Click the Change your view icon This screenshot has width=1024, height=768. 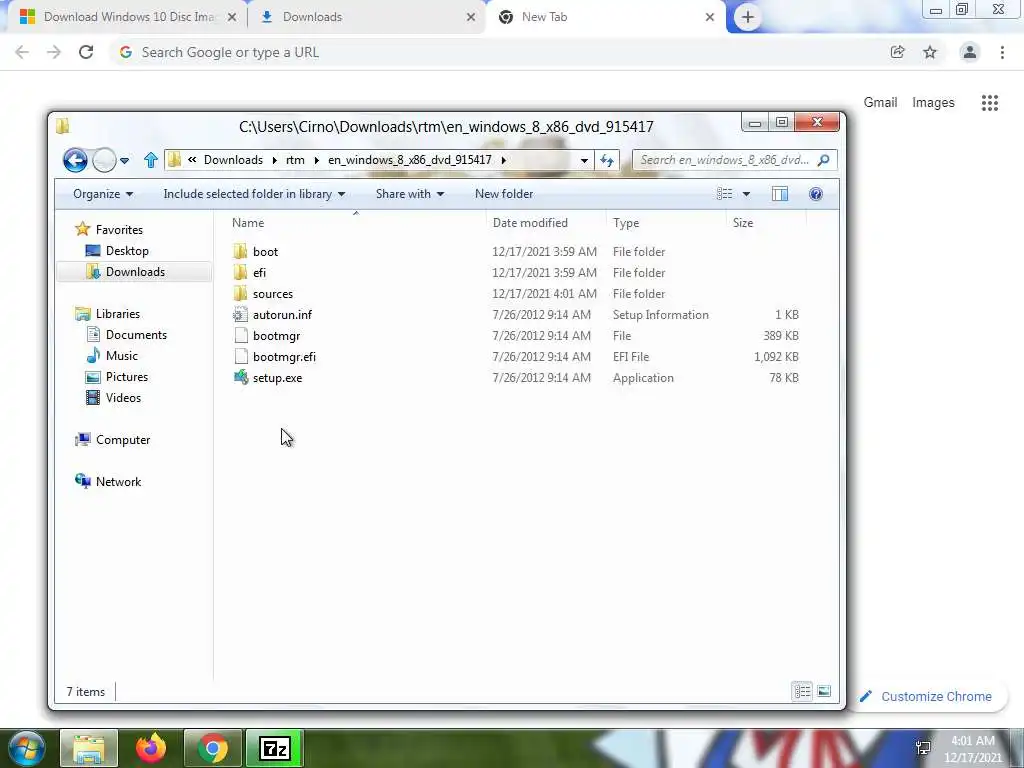click(x=724, y=194)
